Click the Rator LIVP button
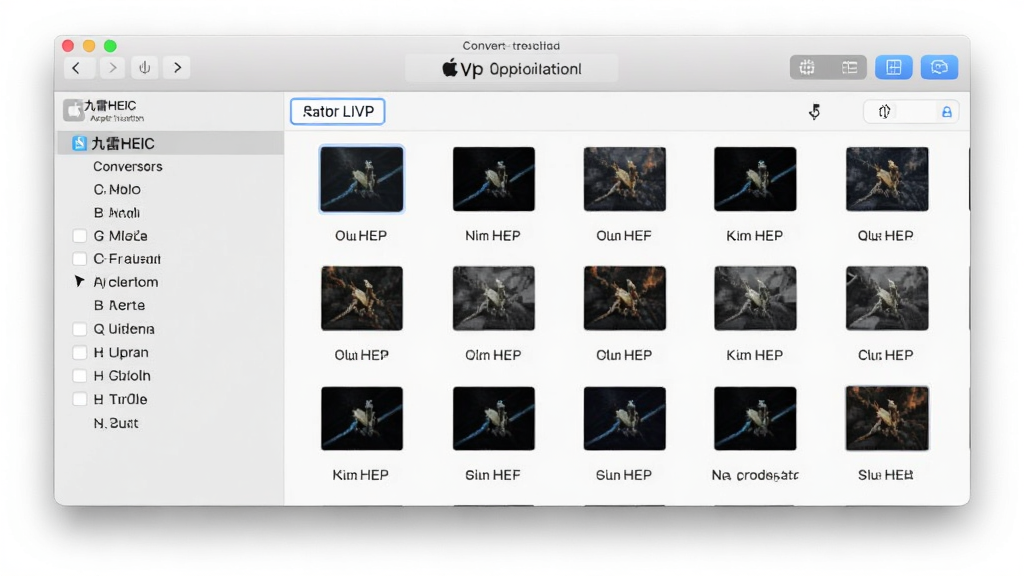The image size is (1024, 576). (x=338, y=112)
